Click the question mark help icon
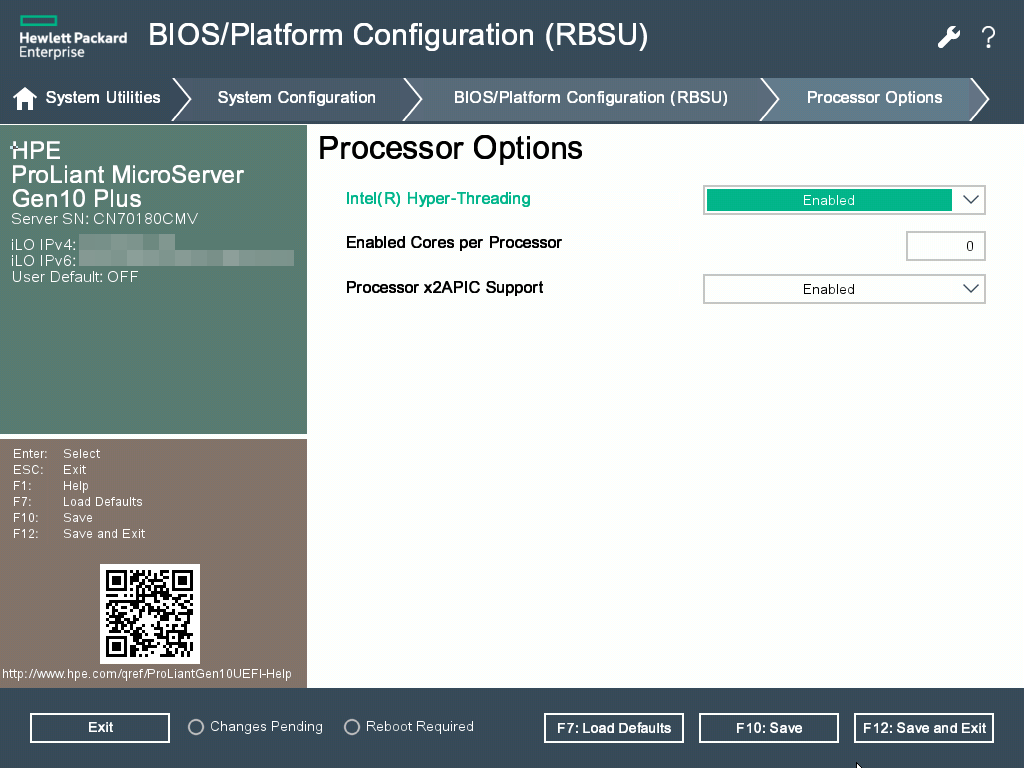Image resolution: width=1024 pixels, height=768 pixels. 988,37
